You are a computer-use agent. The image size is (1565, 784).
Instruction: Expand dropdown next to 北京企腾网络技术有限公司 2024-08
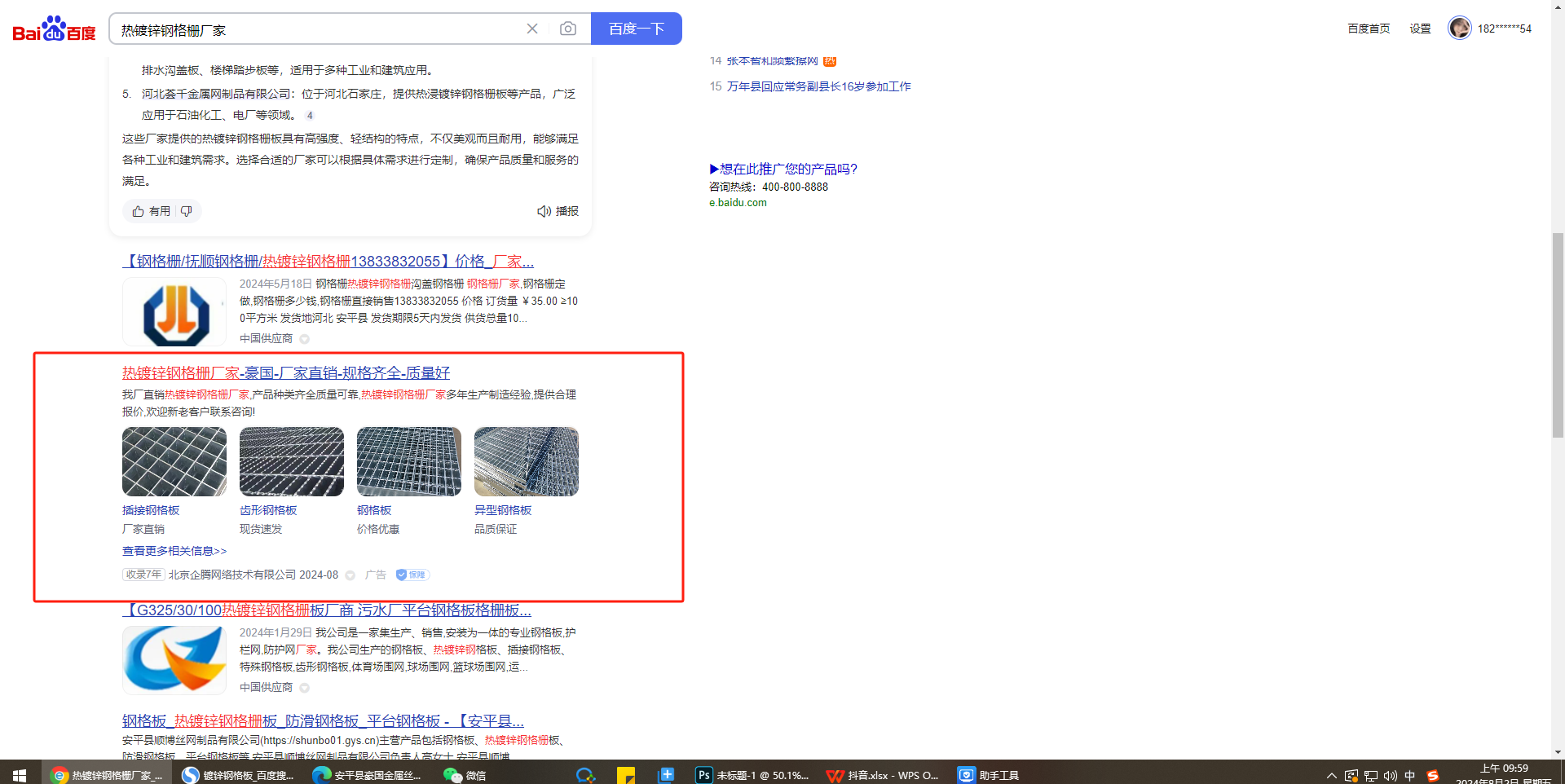(350, 575)
